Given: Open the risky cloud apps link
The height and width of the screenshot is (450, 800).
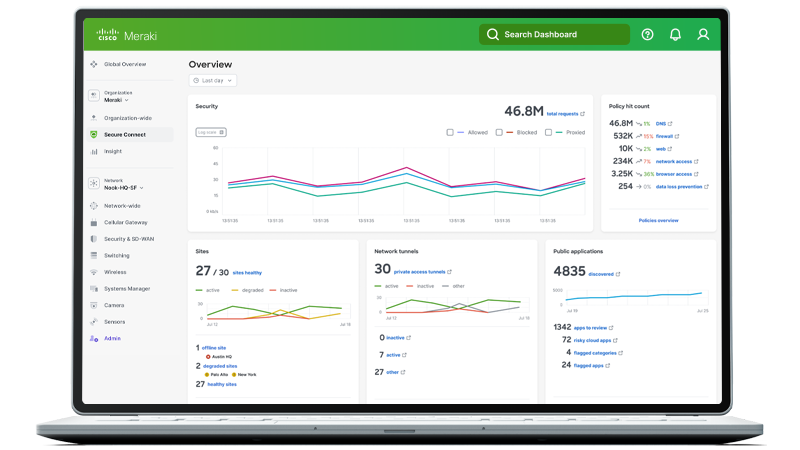Looking at the screenshot, I should pyautogui.click(x=592, y=340).
